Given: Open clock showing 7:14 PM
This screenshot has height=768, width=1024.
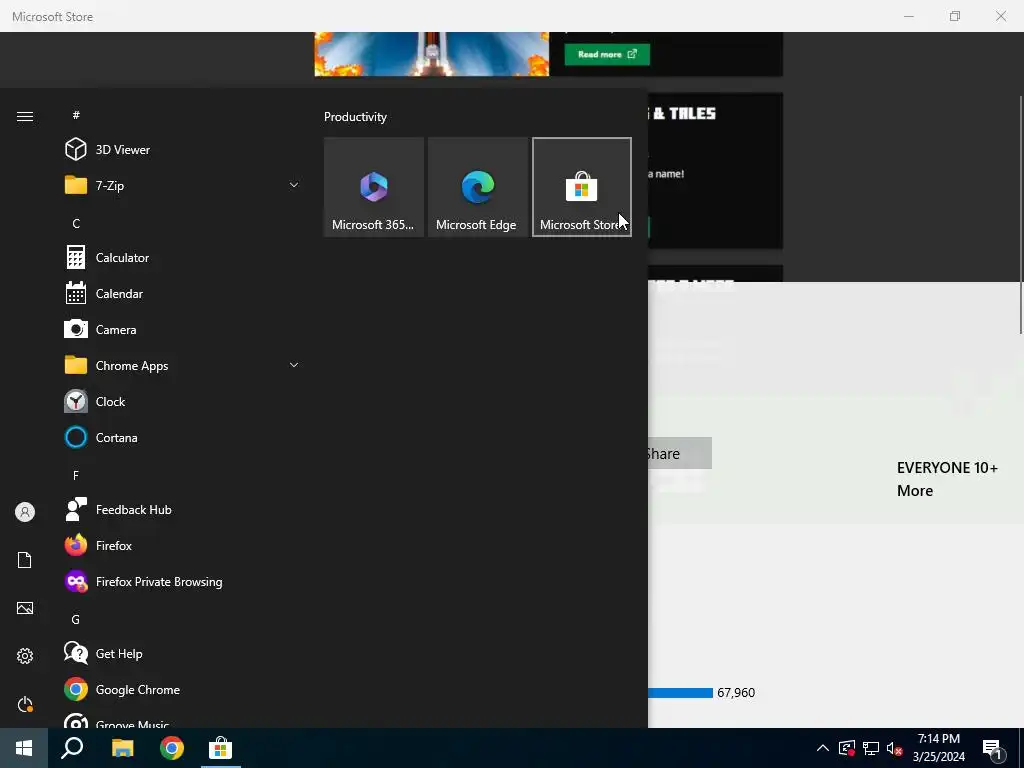Looking at the screenshot, I should point(938,748).
